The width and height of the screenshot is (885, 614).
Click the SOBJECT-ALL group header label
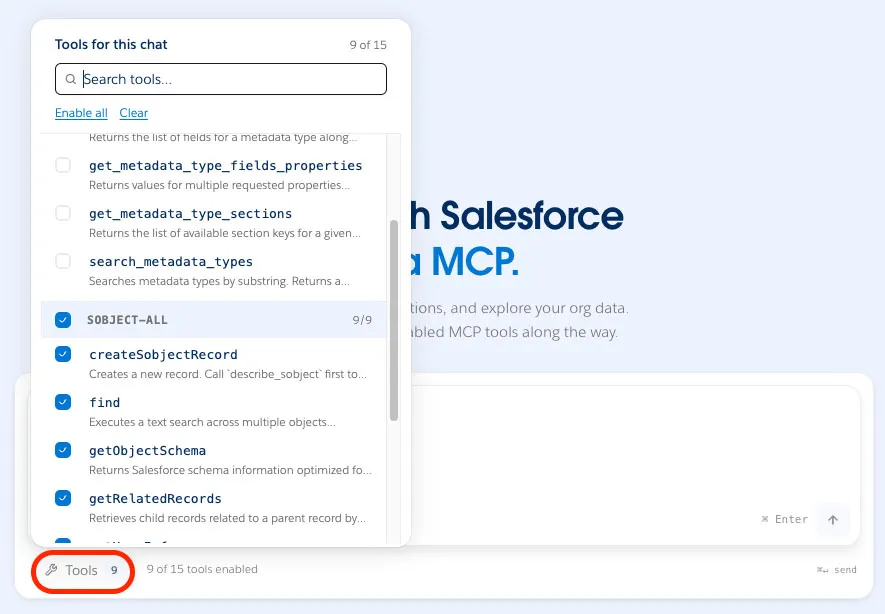point(127,320)
